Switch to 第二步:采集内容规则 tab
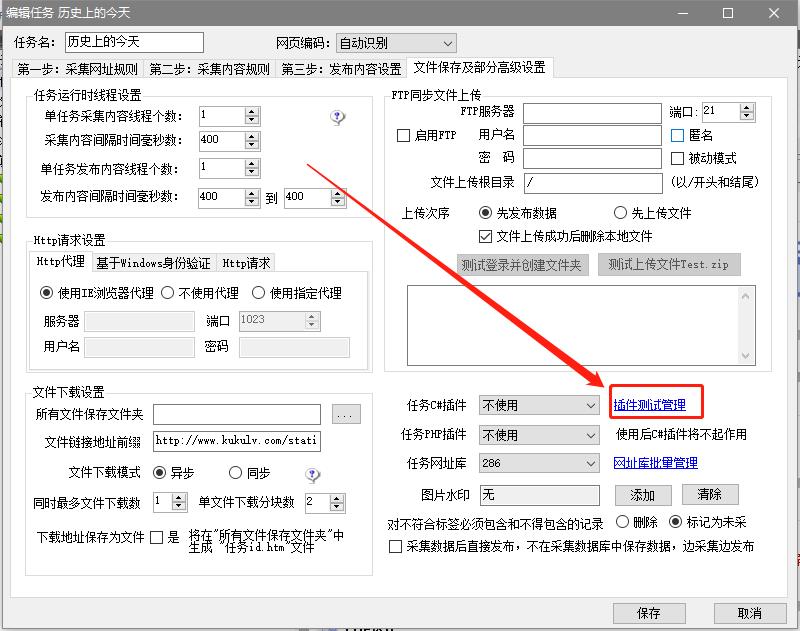The width and height of the screenshot is (800, 631). pyautogui.click(x=209, y=69)
